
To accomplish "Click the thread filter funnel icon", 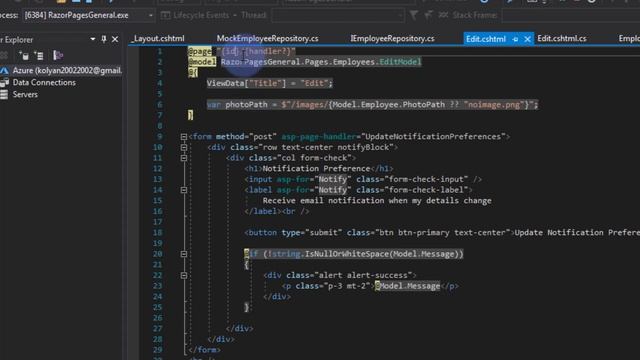I will coord(414,16).
